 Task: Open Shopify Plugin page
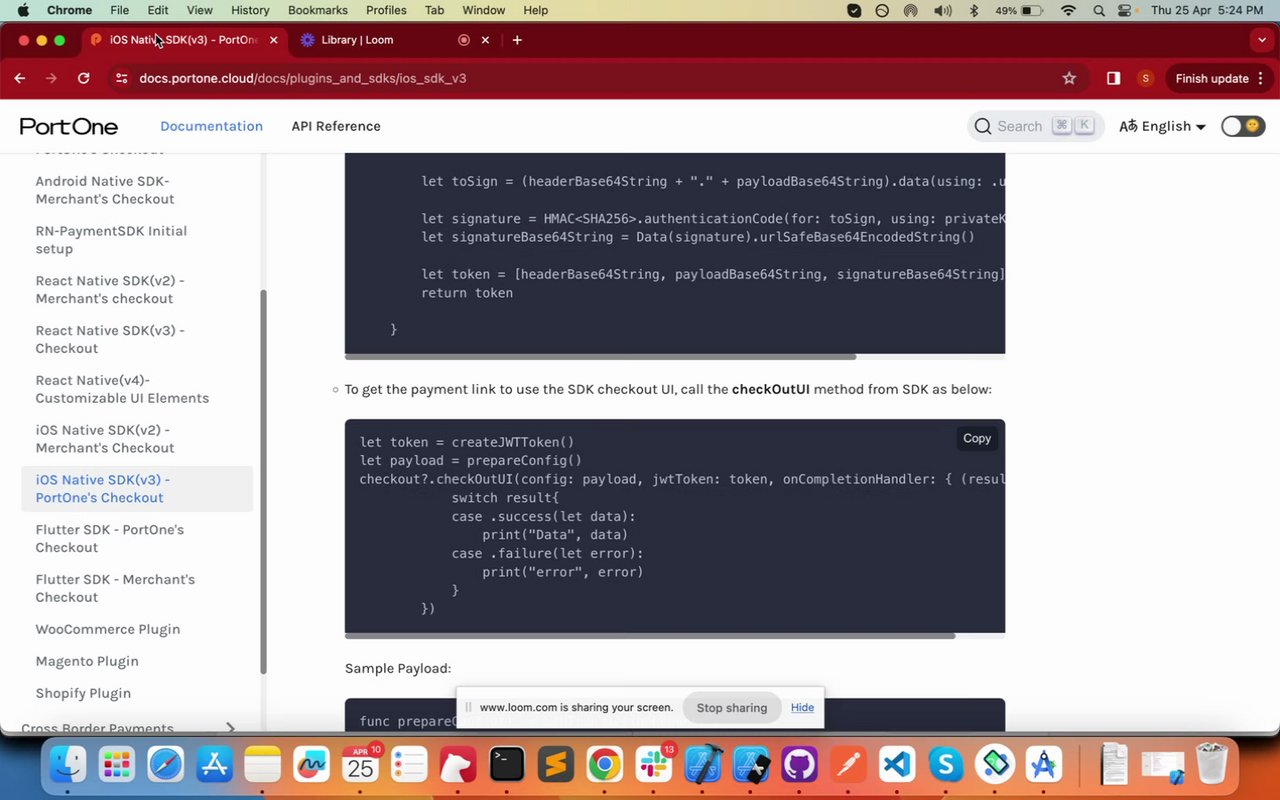pyautogui.click(x=83, y=693)
